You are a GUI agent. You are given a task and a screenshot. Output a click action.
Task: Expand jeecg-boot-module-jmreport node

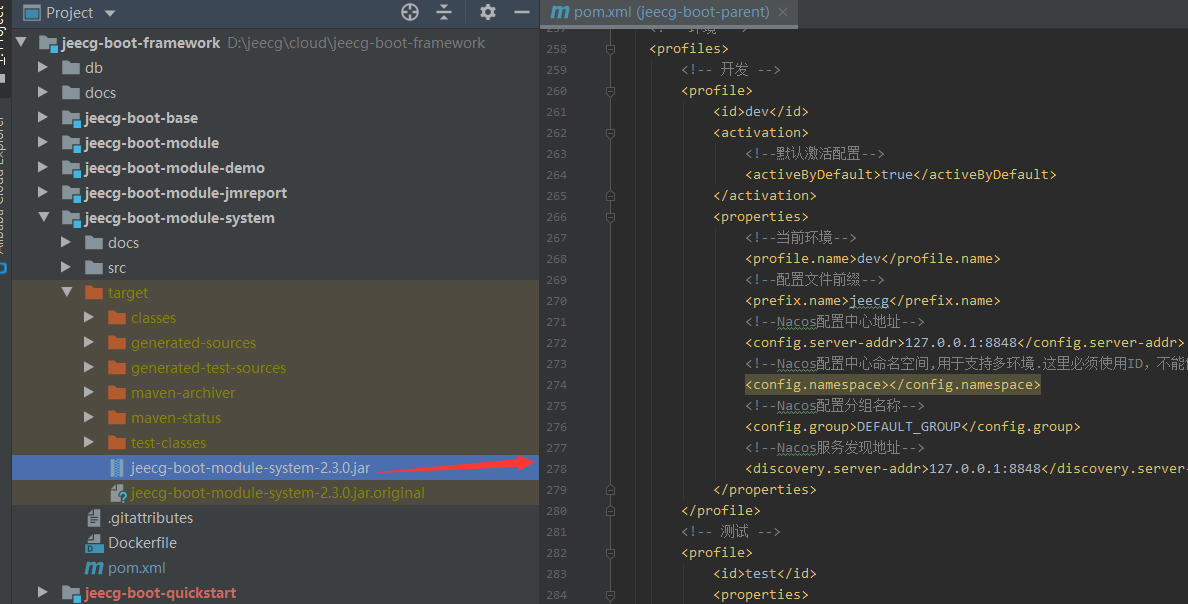[43, 192]
